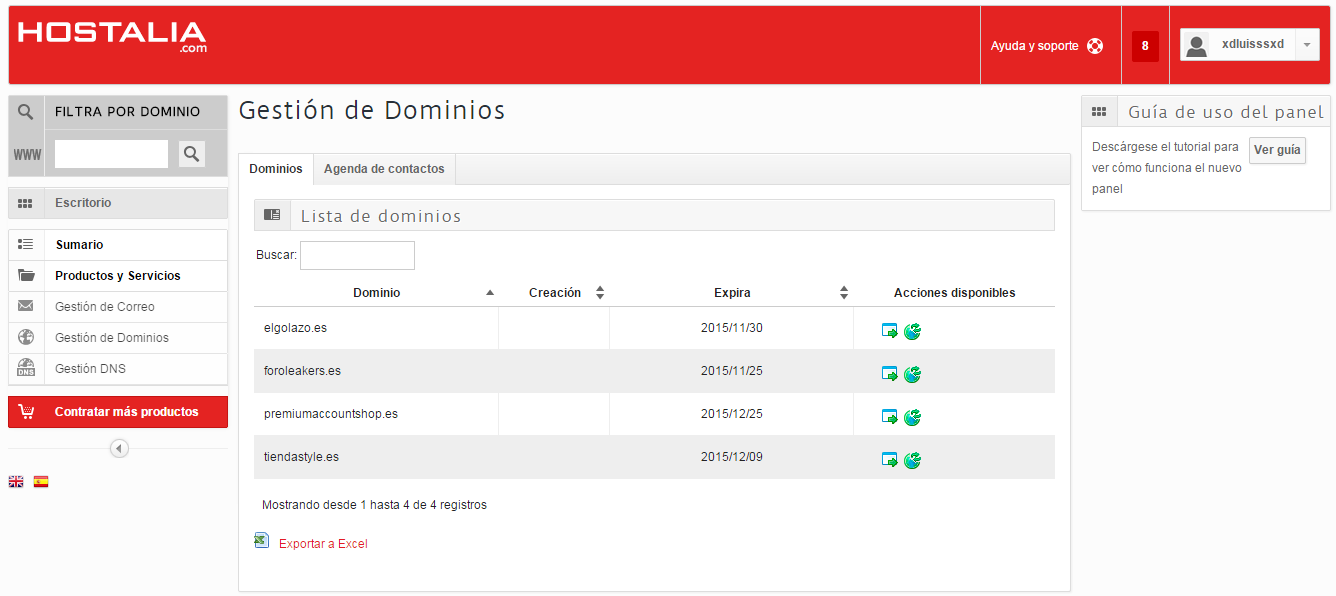
Task: Click the Mostrando desde 1 hasta 4 text
Action: [x=374, y=505]
